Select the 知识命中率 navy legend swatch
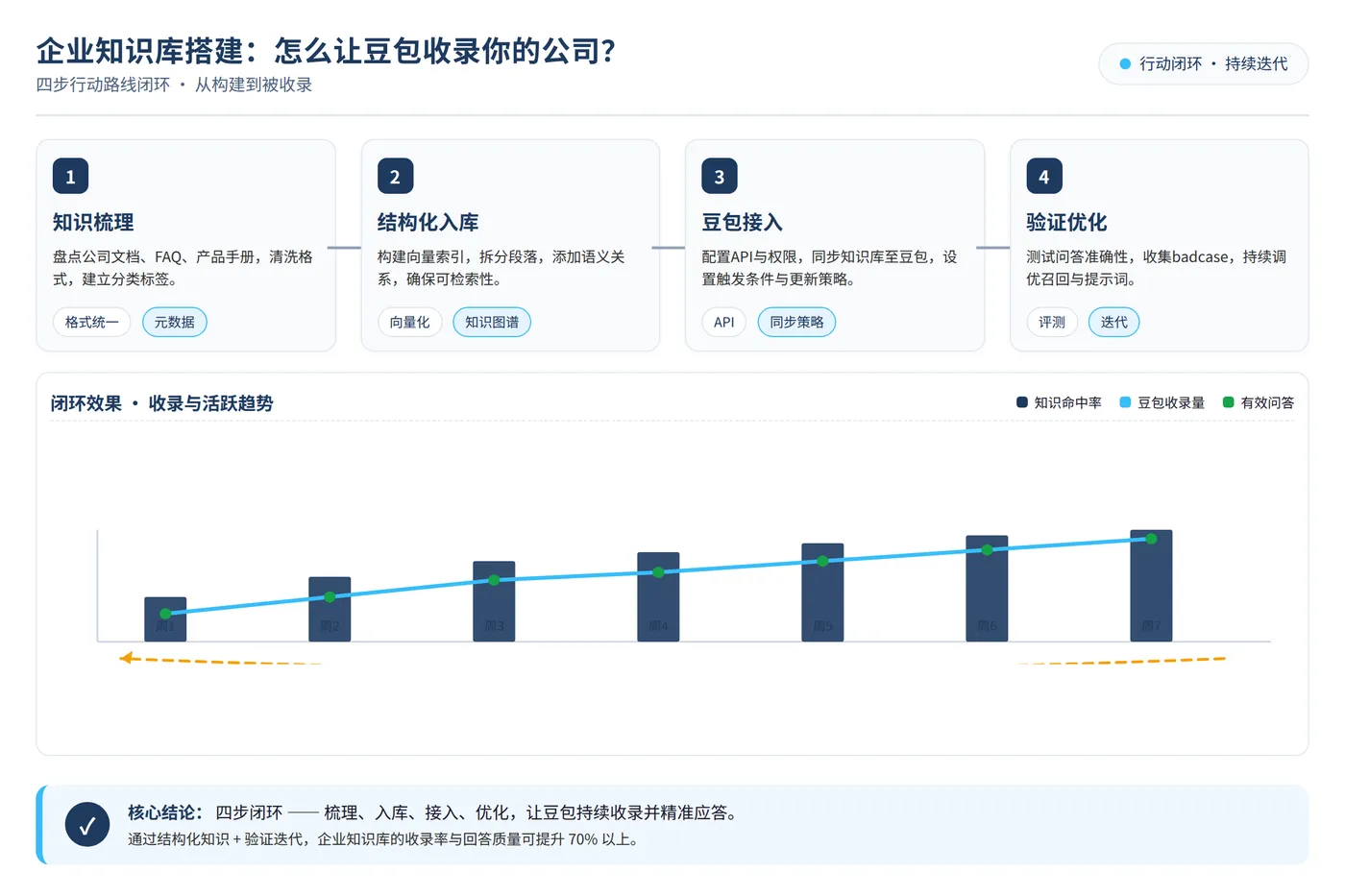1345x896 pixels. click(1022, 402)
